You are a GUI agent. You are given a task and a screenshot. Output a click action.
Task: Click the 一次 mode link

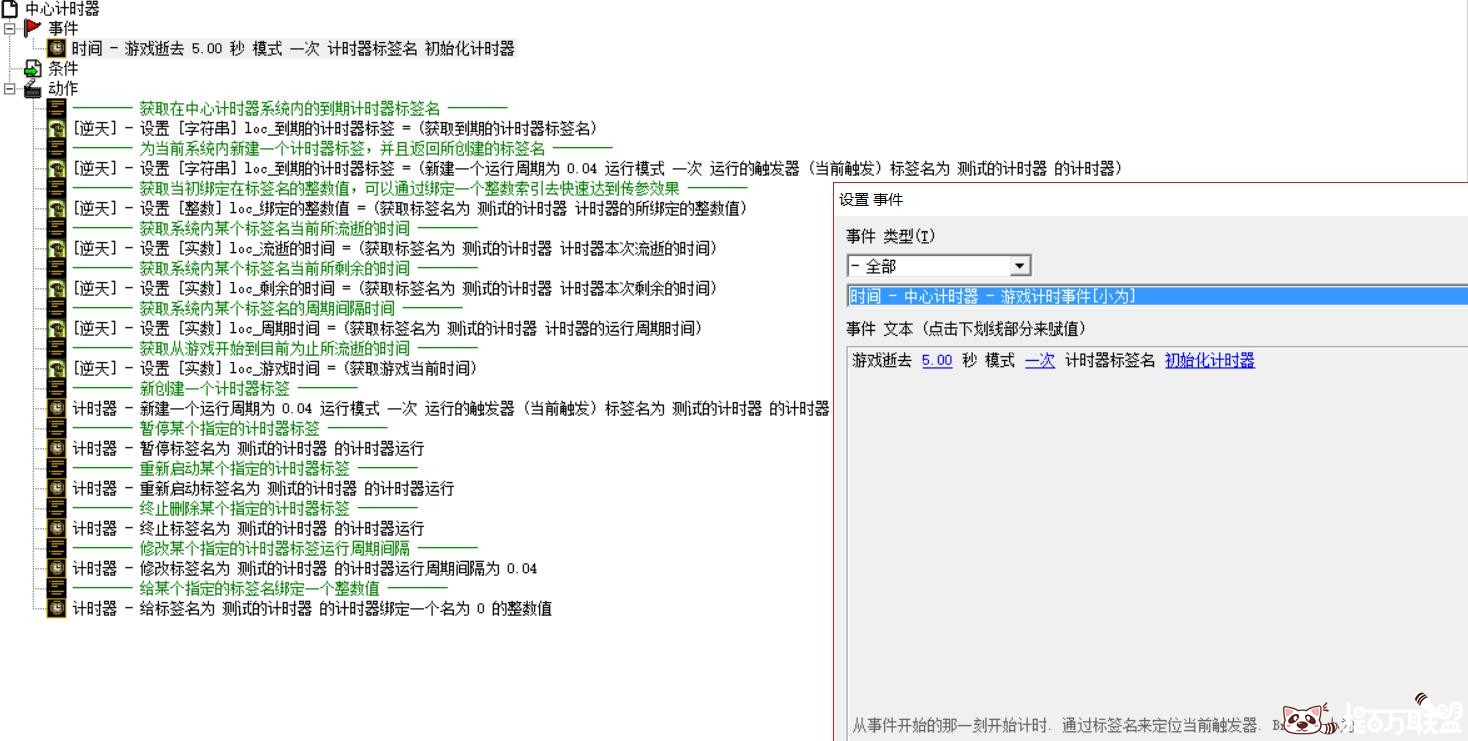1040,361
